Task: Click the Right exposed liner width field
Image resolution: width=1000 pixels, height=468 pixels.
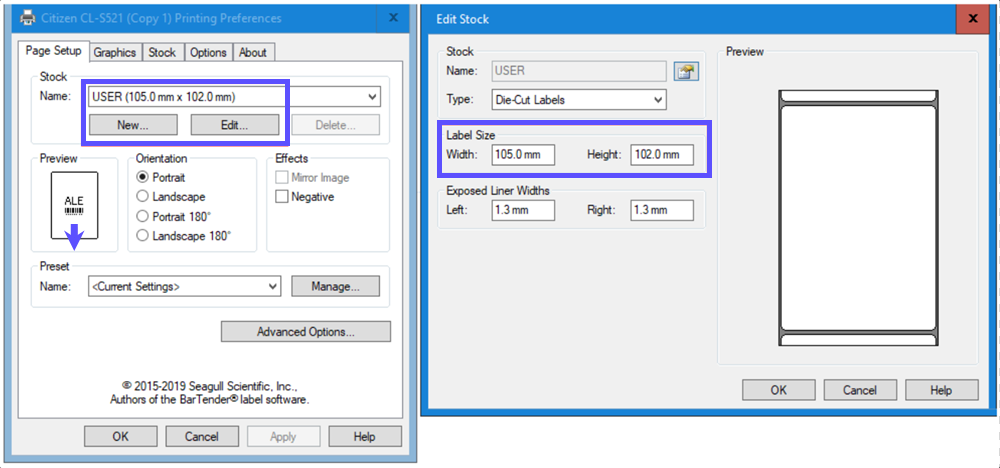Action: click(662, 210)
